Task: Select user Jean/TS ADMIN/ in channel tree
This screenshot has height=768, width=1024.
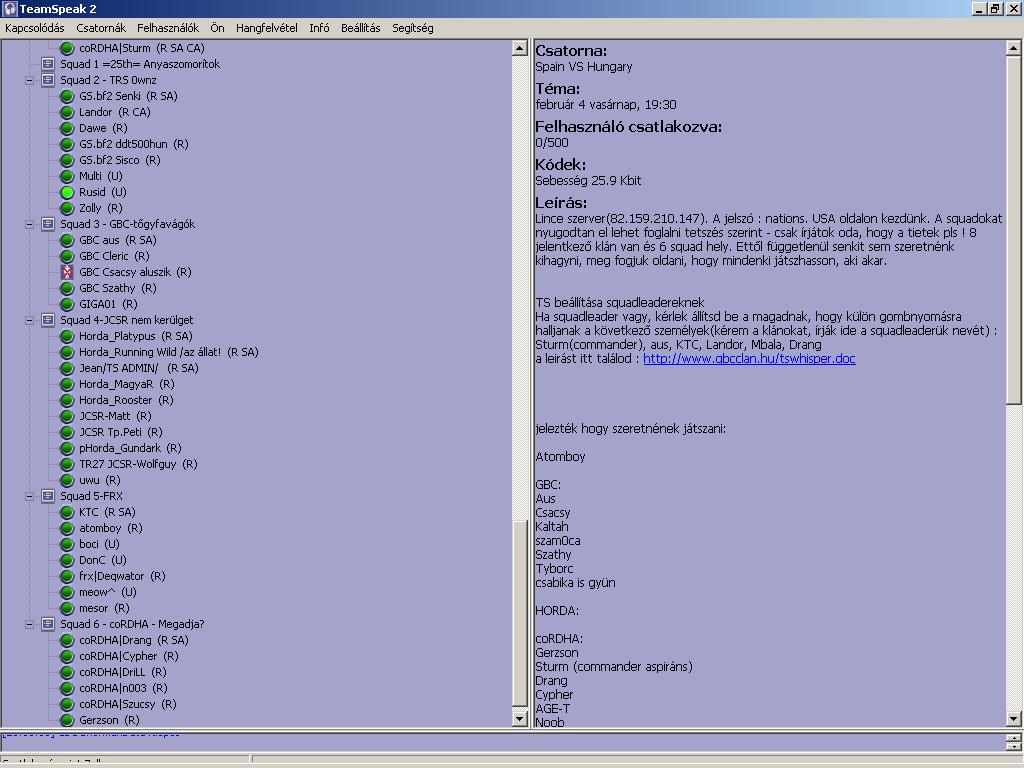Action: 125,368
